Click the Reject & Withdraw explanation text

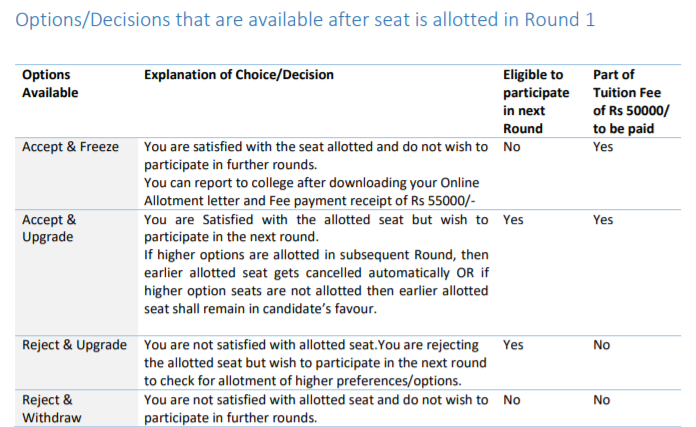316,409
